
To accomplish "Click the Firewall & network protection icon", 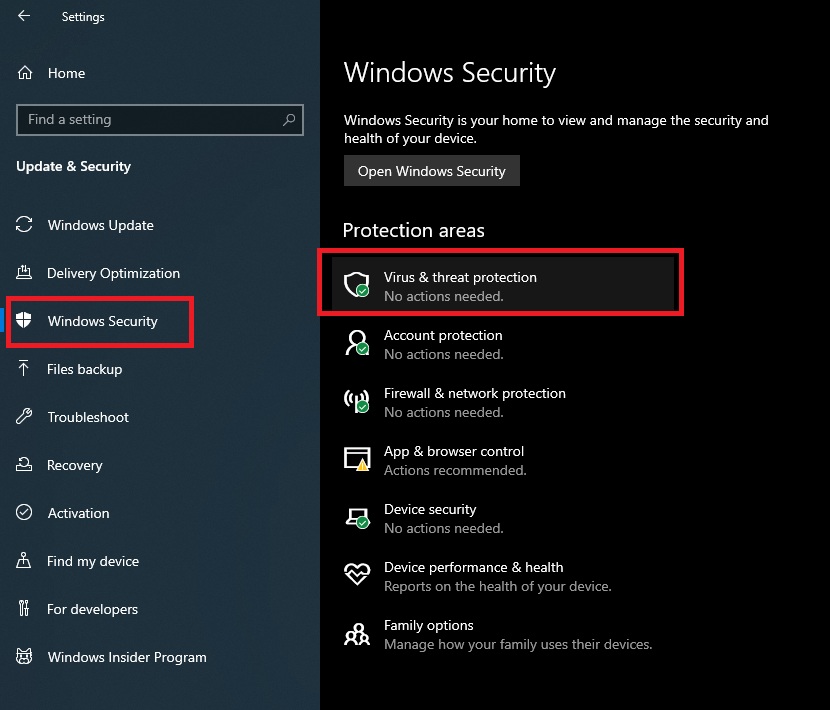I will tap(357, 401).
